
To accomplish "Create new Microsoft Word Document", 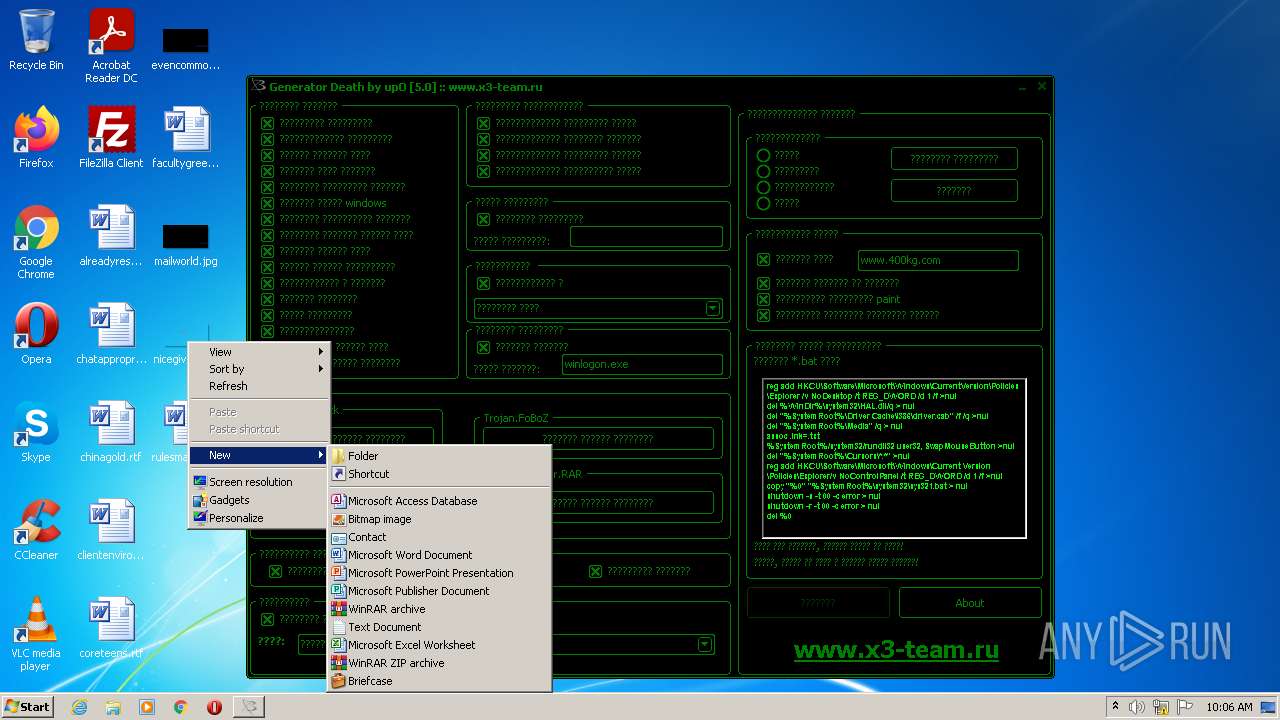I will tap(440, 555).
